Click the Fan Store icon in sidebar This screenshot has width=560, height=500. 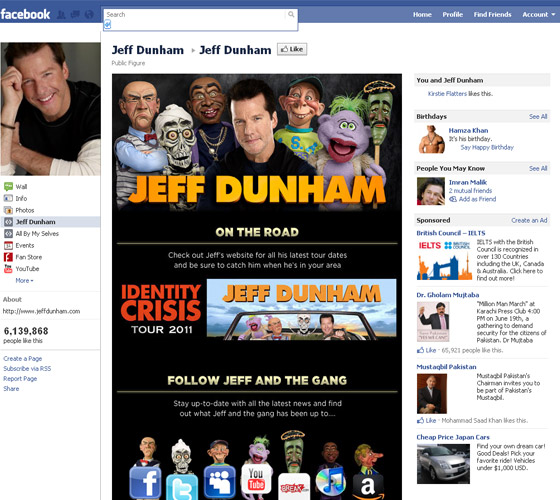pos(8,257)
